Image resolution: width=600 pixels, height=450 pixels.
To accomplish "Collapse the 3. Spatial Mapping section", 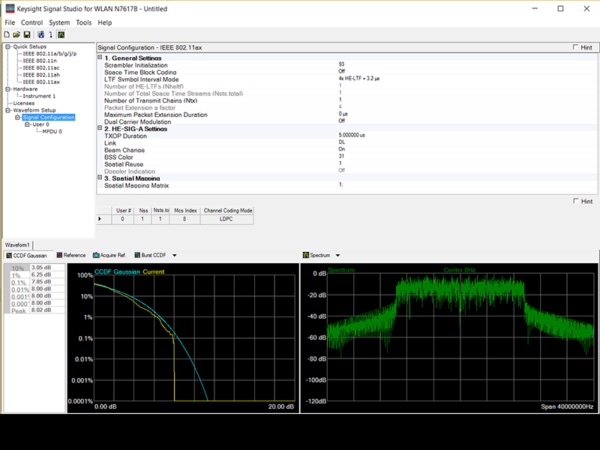I will coord(100,178).
